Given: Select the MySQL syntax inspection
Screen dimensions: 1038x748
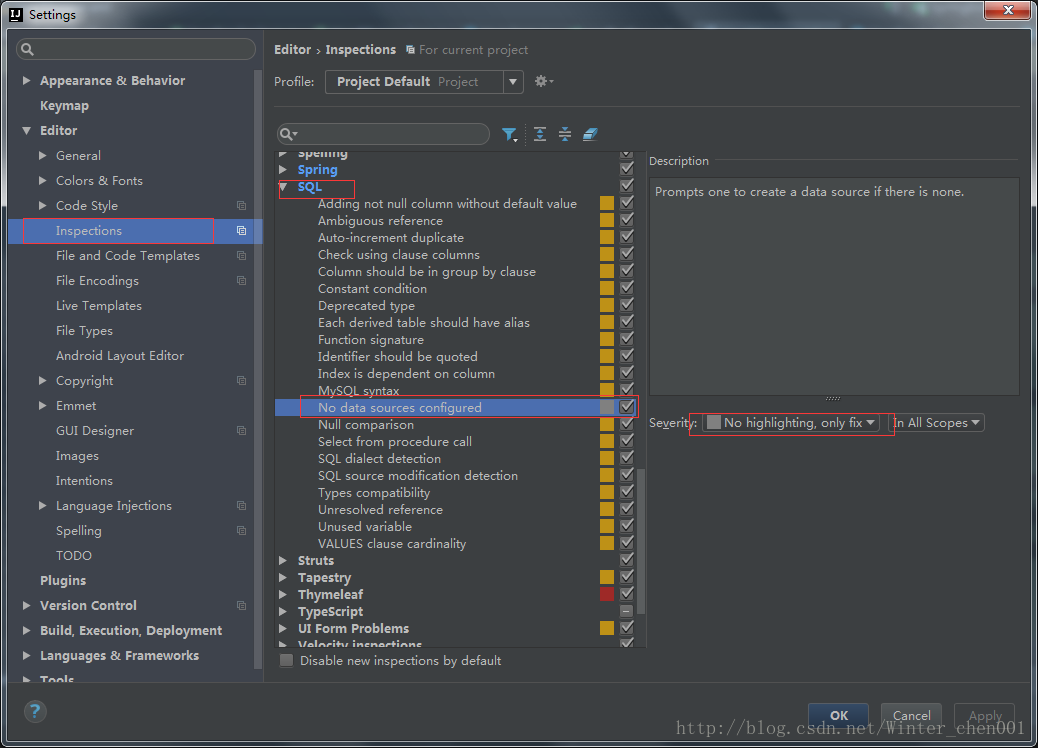Looking at the screenshot, I should click(358, 391).
